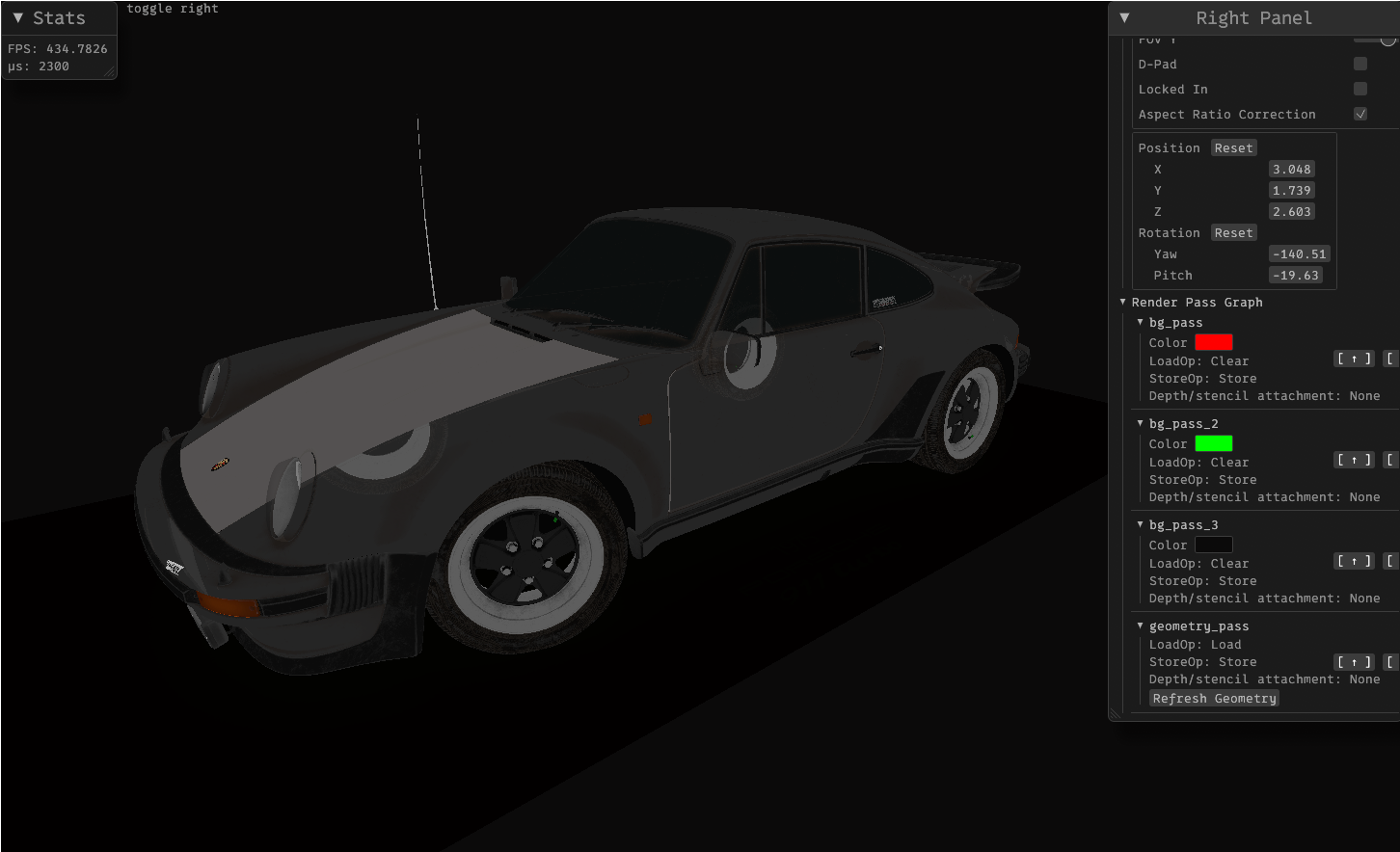The width and height of the screenshot is (1400, 852).
Task: Click the Pitch value field
Action: tap(1296, 275)
